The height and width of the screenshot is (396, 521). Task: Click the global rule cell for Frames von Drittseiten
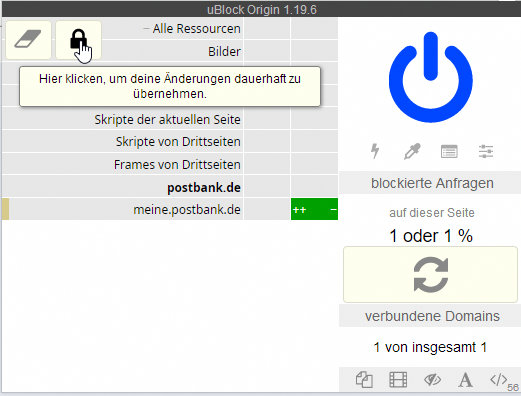[x=267, y=164]
